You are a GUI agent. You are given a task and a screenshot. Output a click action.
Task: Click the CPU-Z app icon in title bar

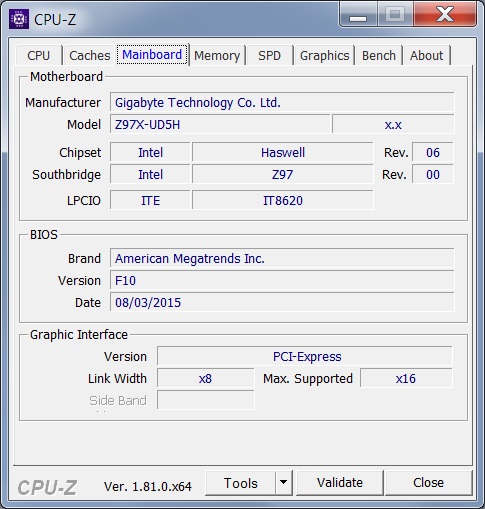coord(19,19)
